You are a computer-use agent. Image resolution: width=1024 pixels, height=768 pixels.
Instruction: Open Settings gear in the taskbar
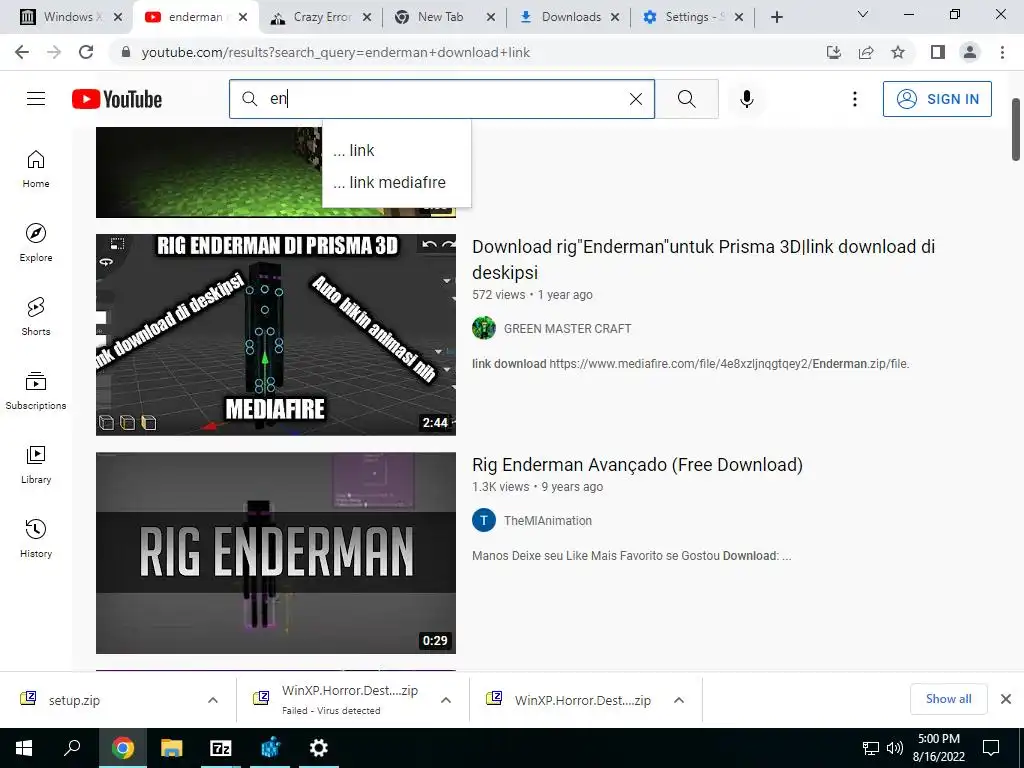point(318,748)
